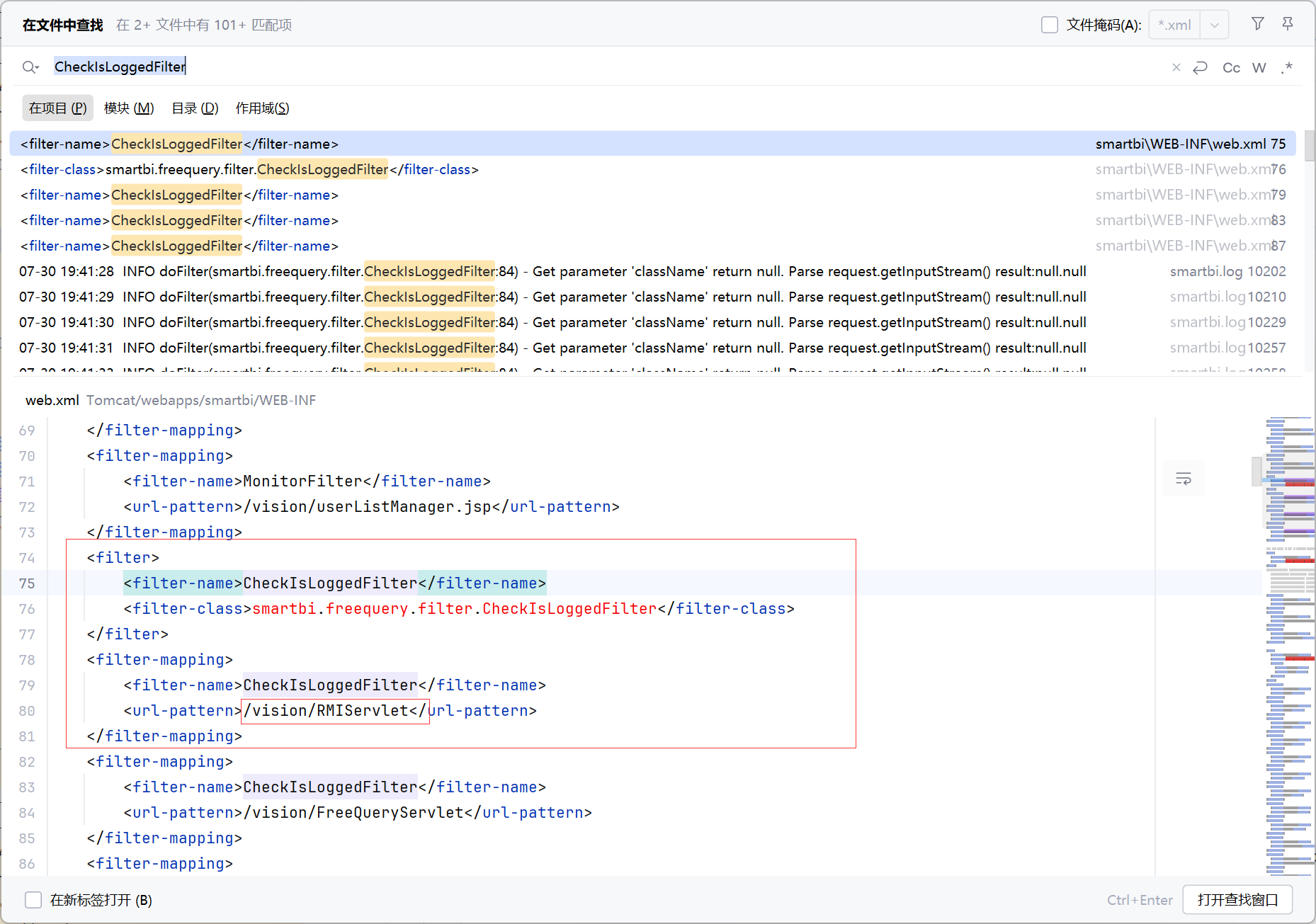Enable the file mask checkbox
The width and height of the screenshot is (1316, 924).
click(1050, 25)
